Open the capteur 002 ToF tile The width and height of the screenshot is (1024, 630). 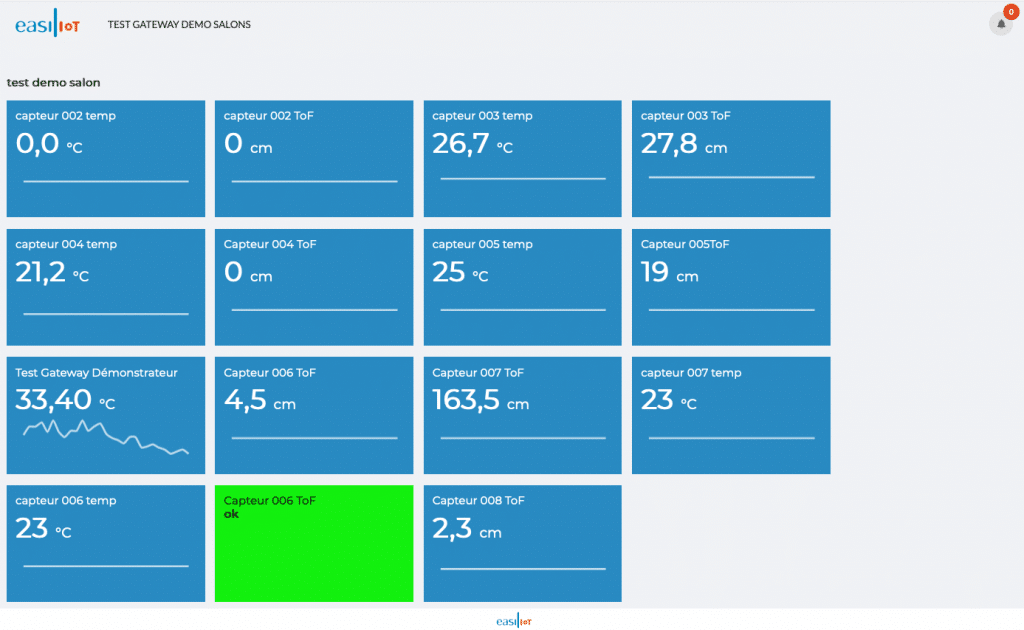pyautogui.click(x=314, y=158)
